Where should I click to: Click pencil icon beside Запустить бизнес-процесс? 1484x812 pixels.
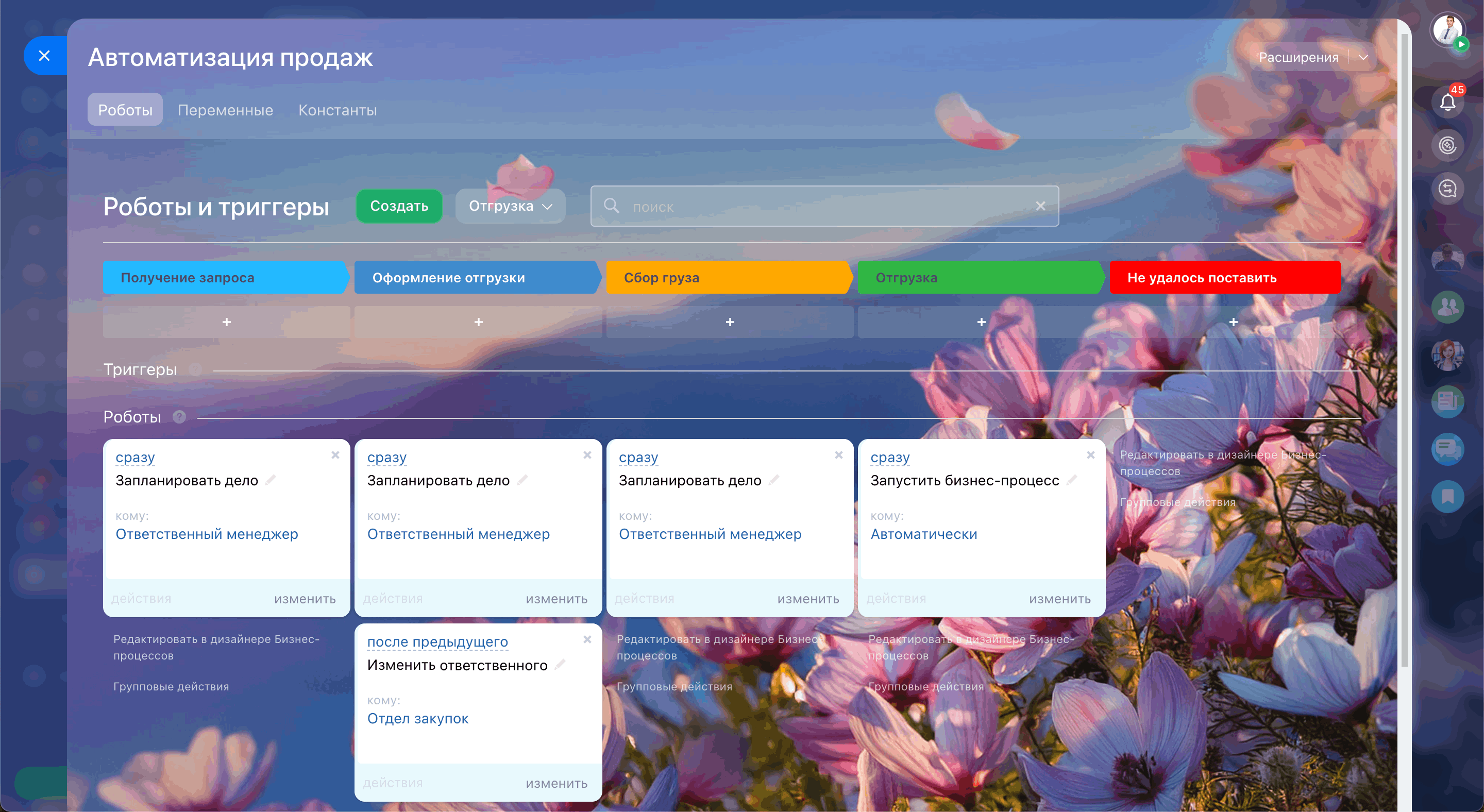[1072, 480]
